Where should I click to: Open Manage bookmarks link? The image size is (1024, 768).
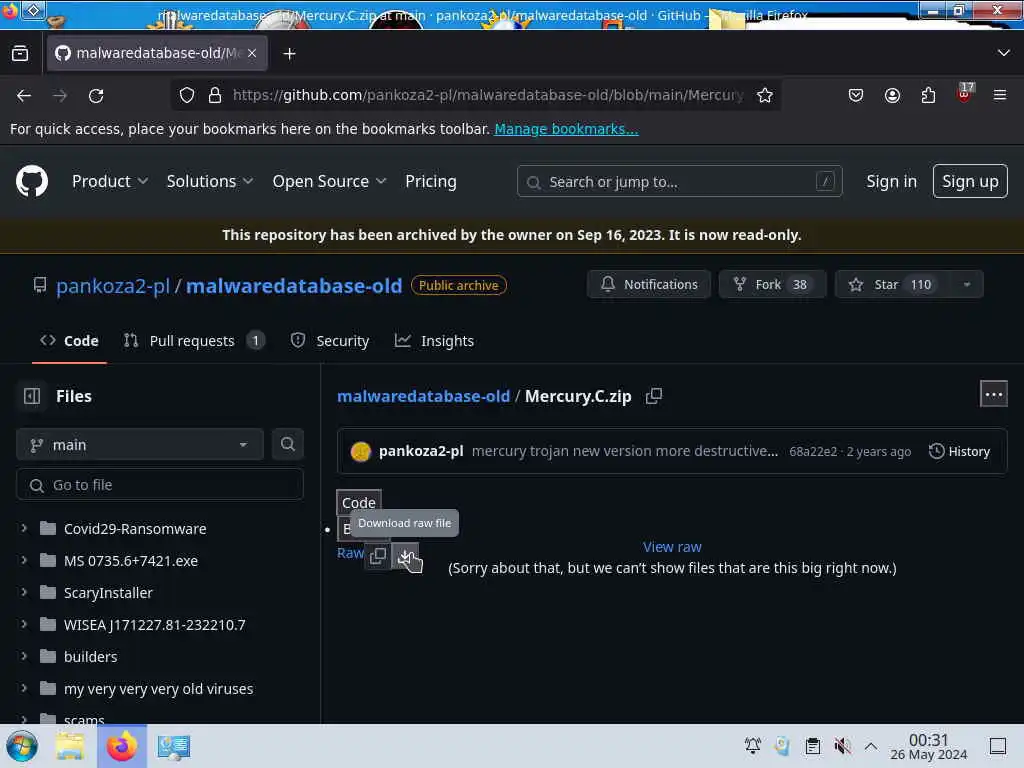coord(566,129)
